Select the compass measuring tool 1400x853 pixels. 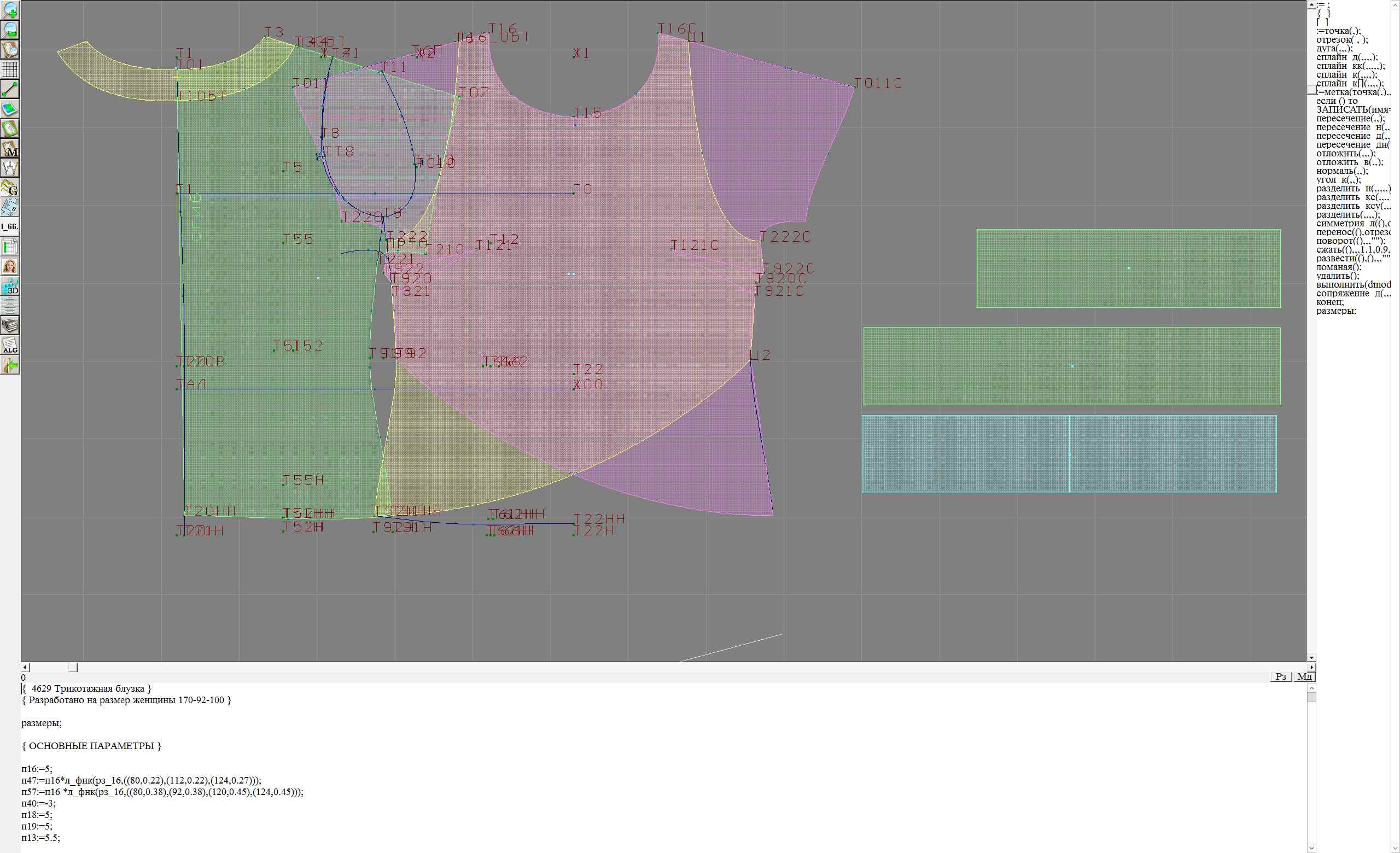pyautogui.click(x=10, y=168)
